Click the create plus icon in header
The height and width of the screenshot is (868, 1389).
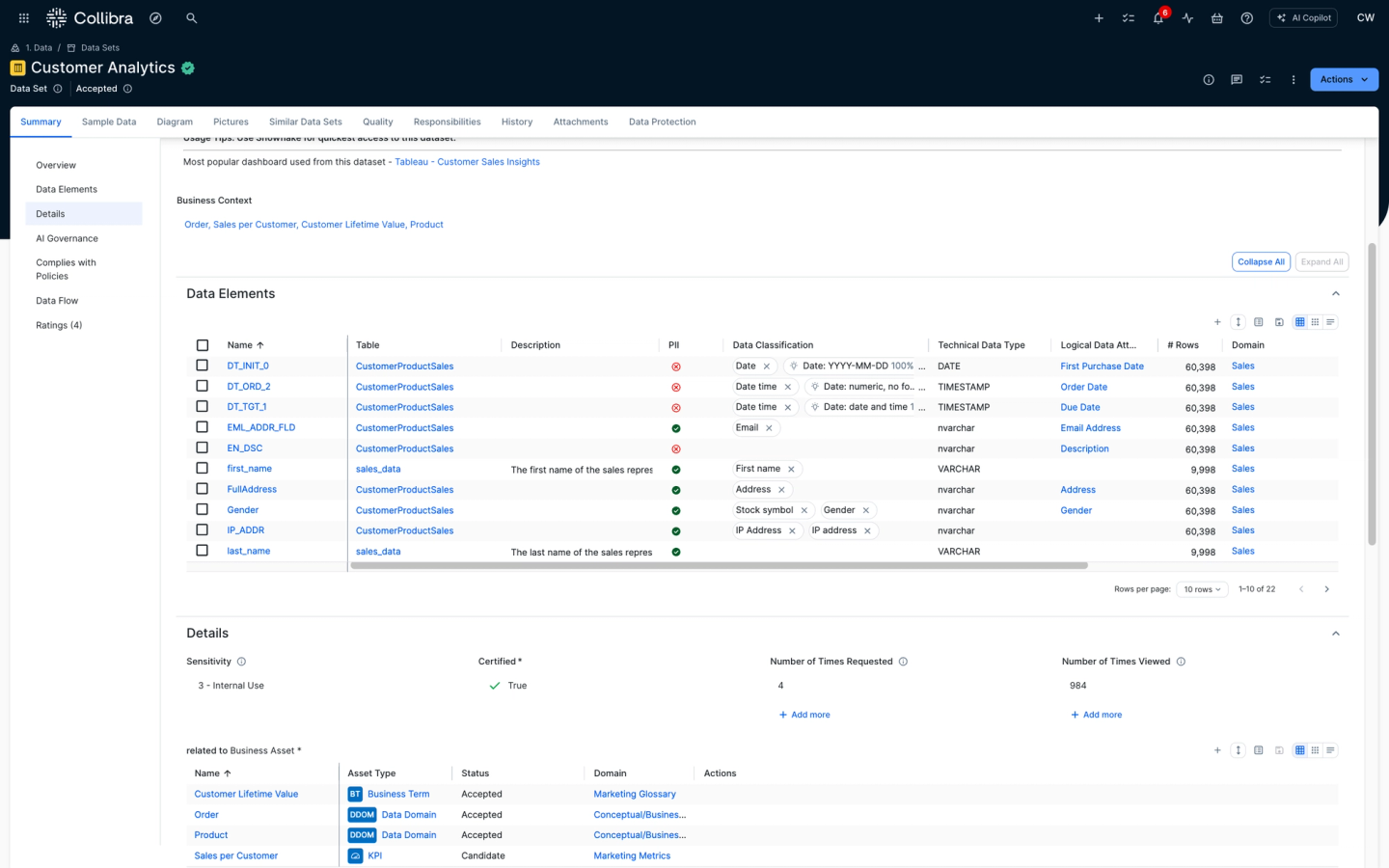point(1099,18)
